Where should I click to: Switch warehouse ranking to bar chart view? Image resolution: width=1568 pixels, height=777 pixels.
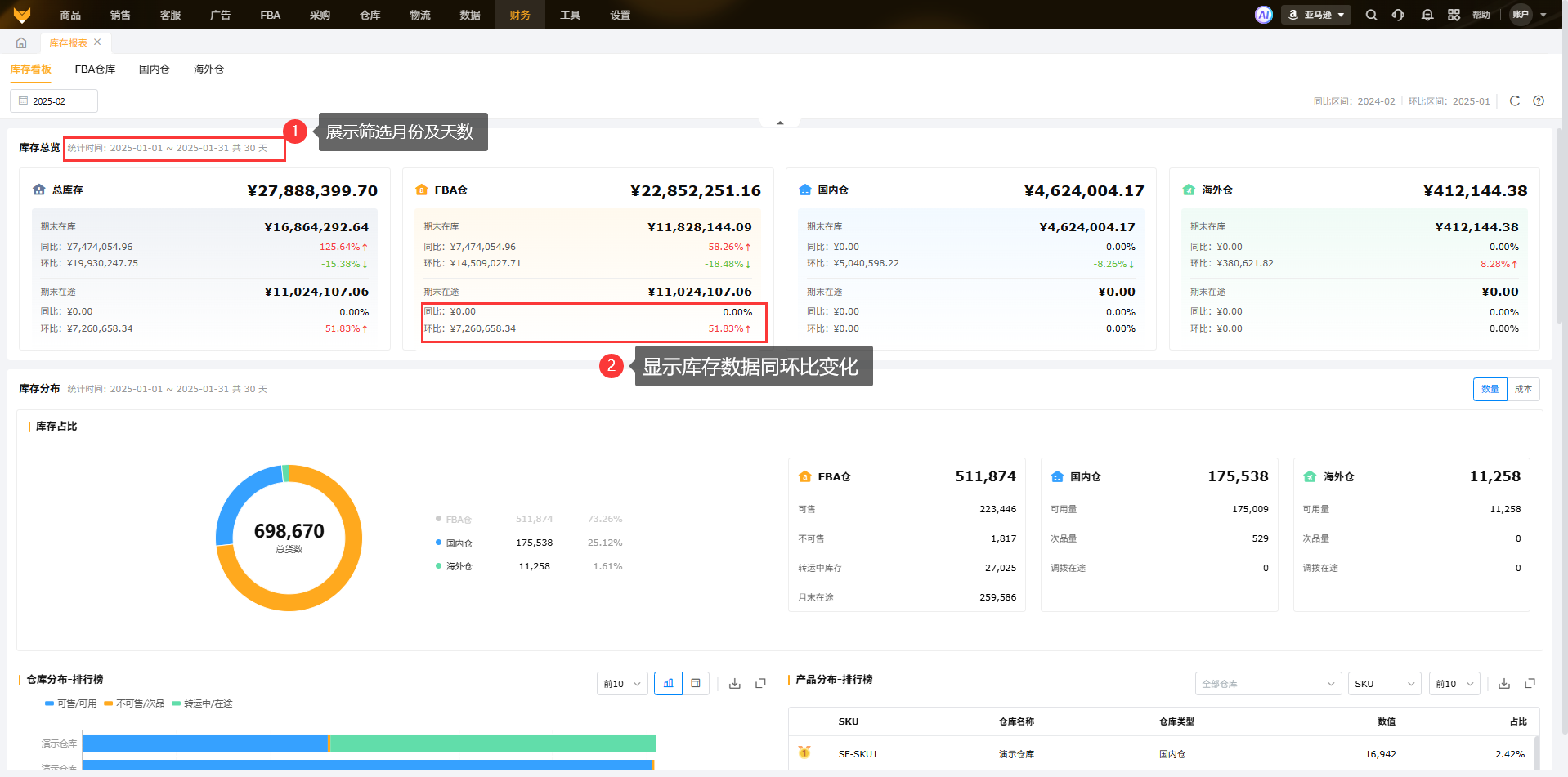click(668, 683)
